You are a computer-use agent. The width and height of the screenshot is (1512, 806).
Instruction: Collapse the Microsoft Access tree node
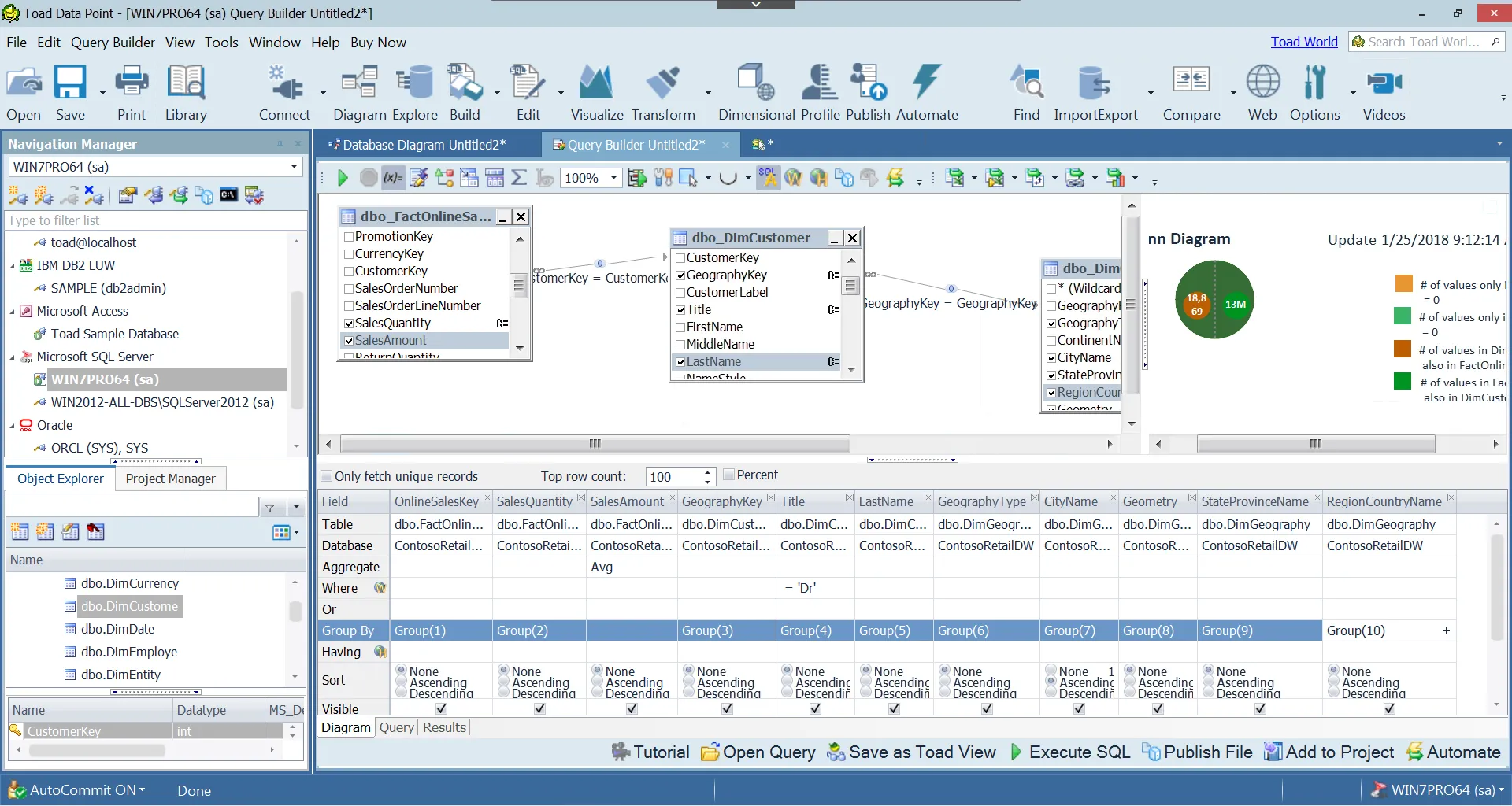click(12, 312)
